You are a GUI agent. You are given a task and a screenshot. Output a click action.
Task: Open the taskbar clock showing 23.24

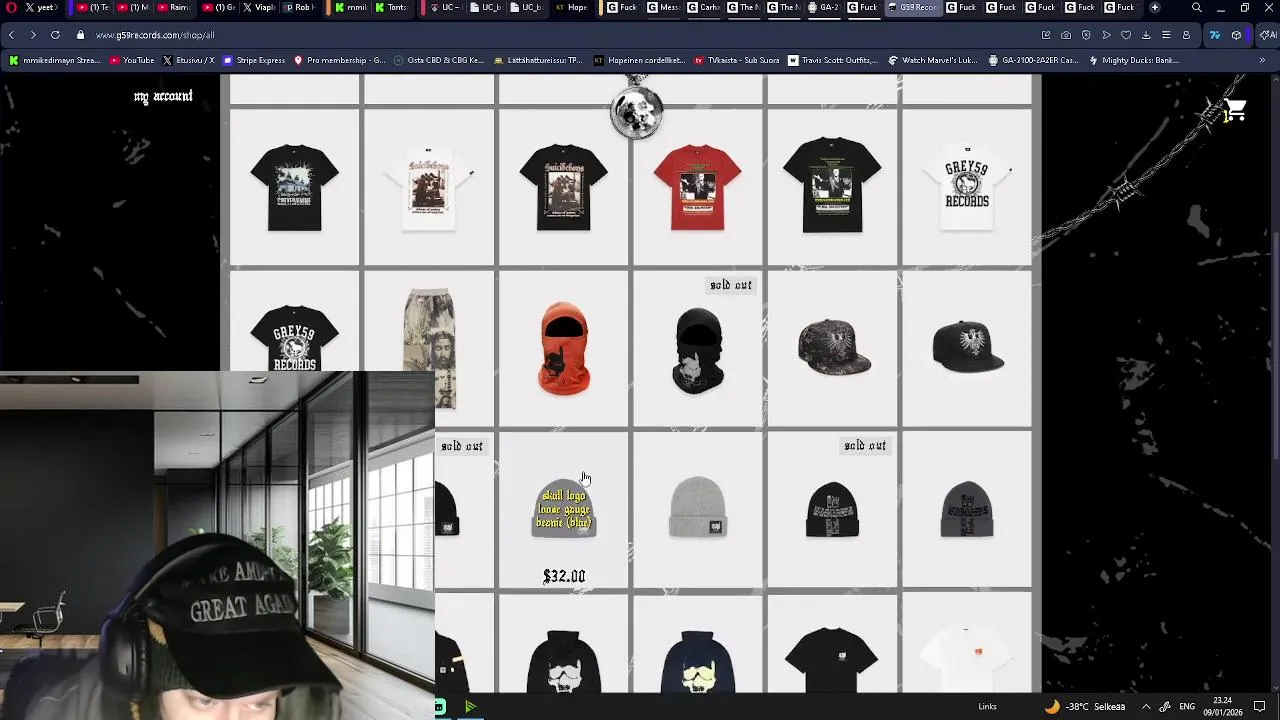1222,706
